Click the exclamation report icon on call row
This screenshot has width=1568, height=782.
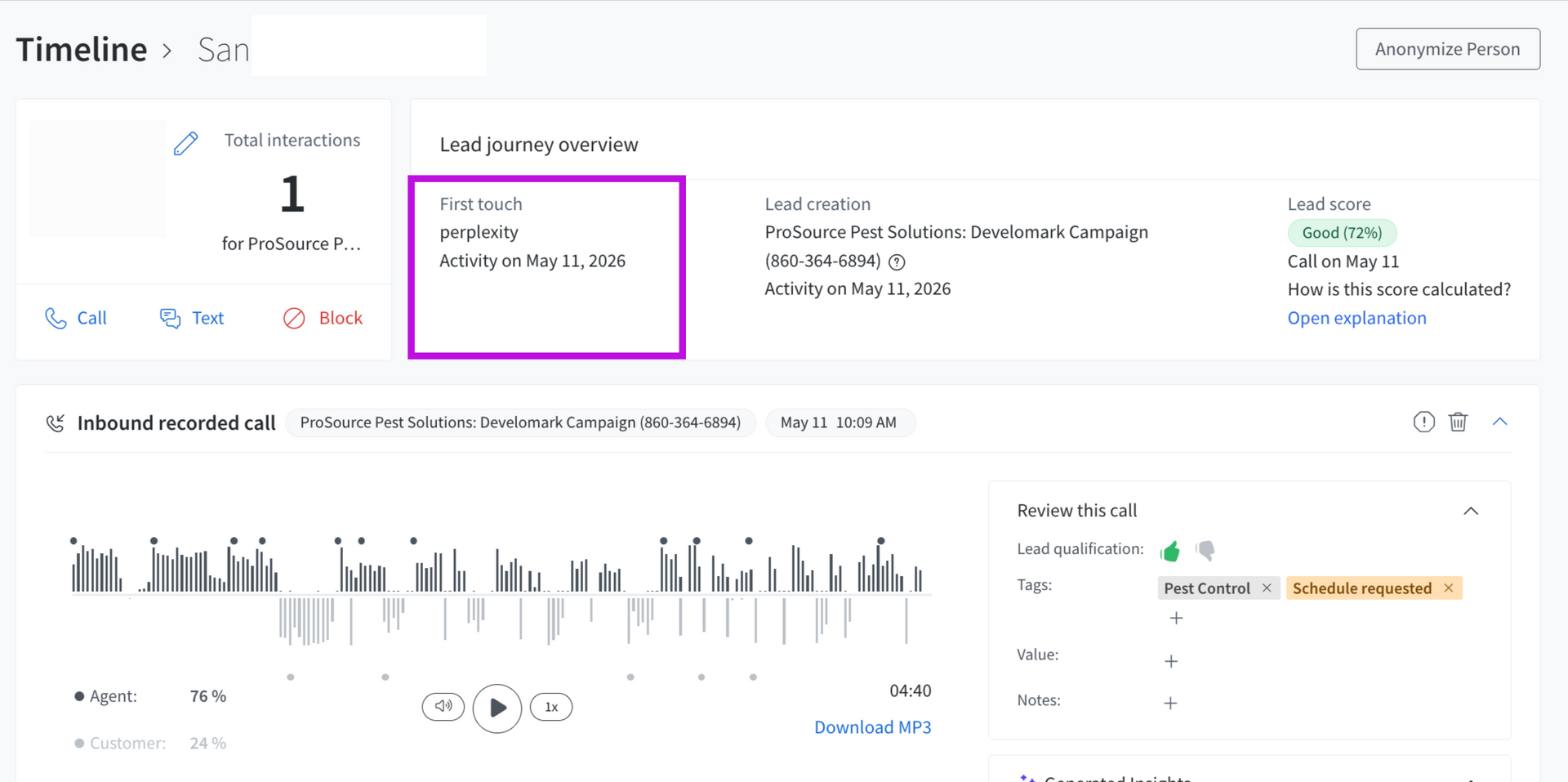coord(1423,422)
